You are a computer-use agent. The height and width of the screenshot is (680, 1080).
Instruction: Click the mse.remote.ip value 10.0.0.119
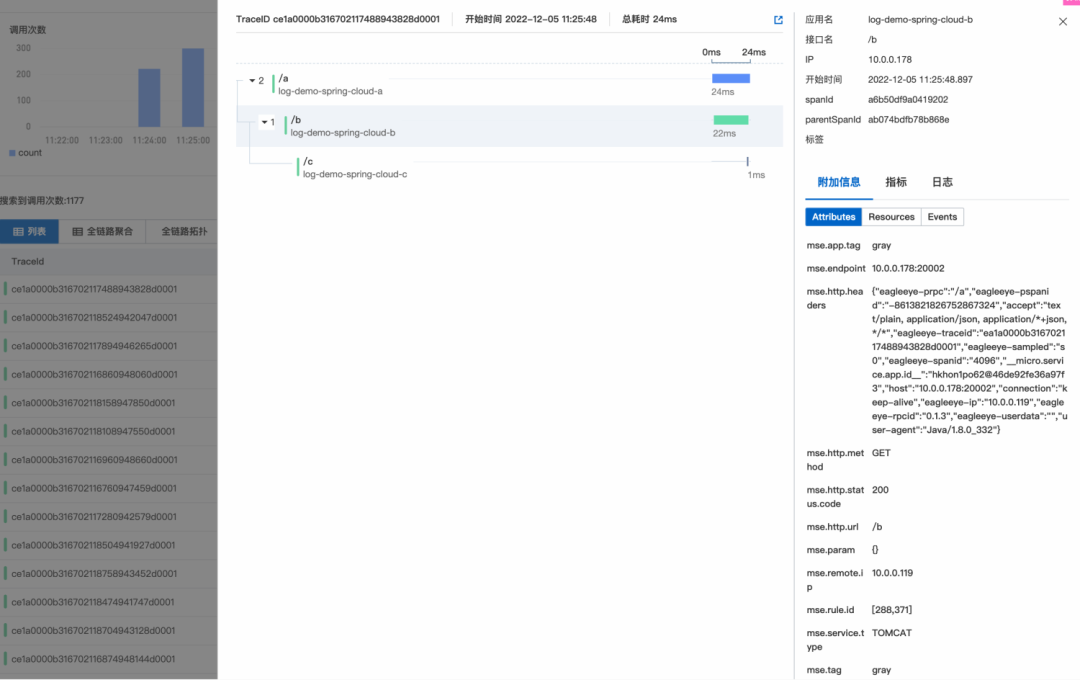coord(892,573)
